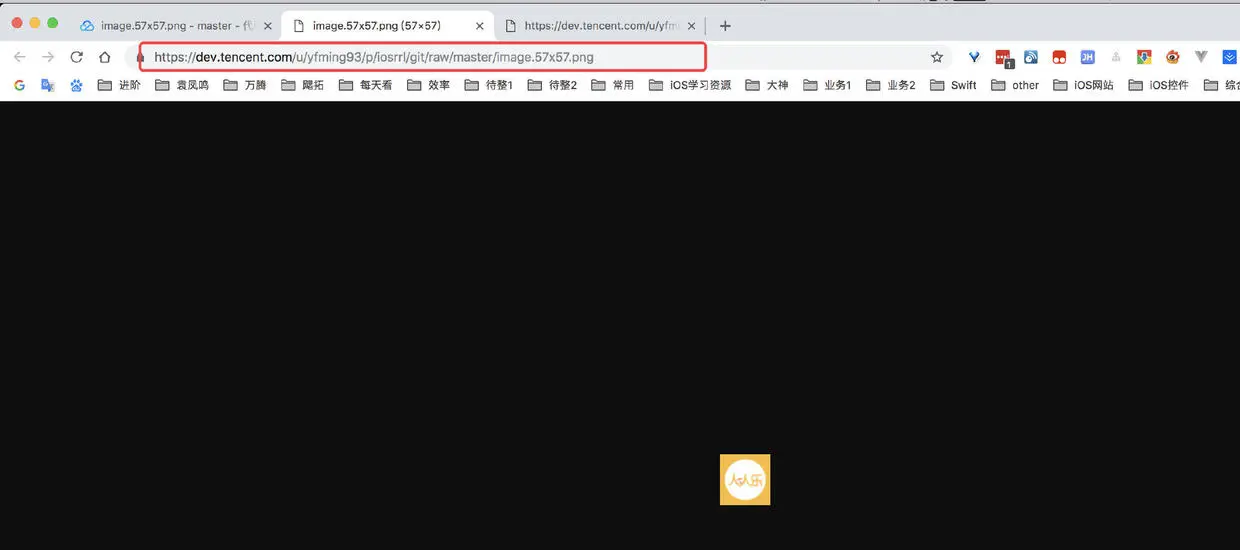Click the colorful download arrow extension
The image size is (1240, 550).
1144,57
